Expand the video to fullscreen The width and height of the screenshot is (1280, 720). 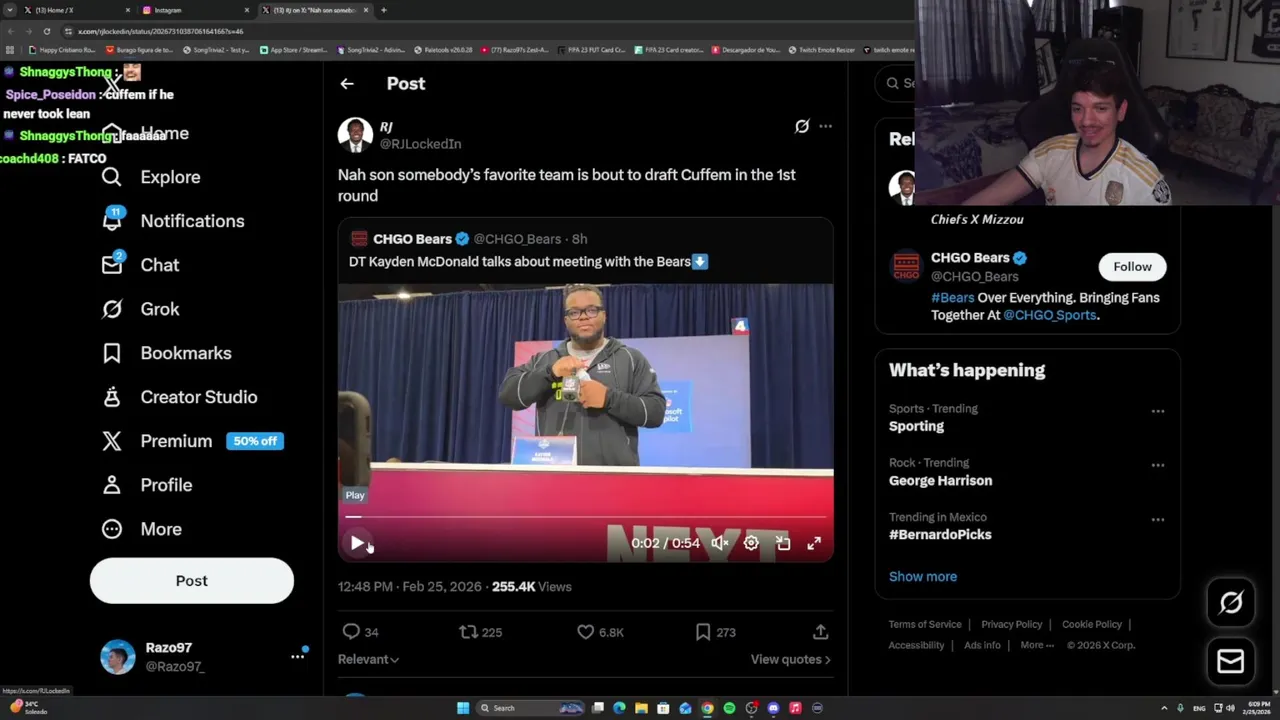click(x=814, y=543)
